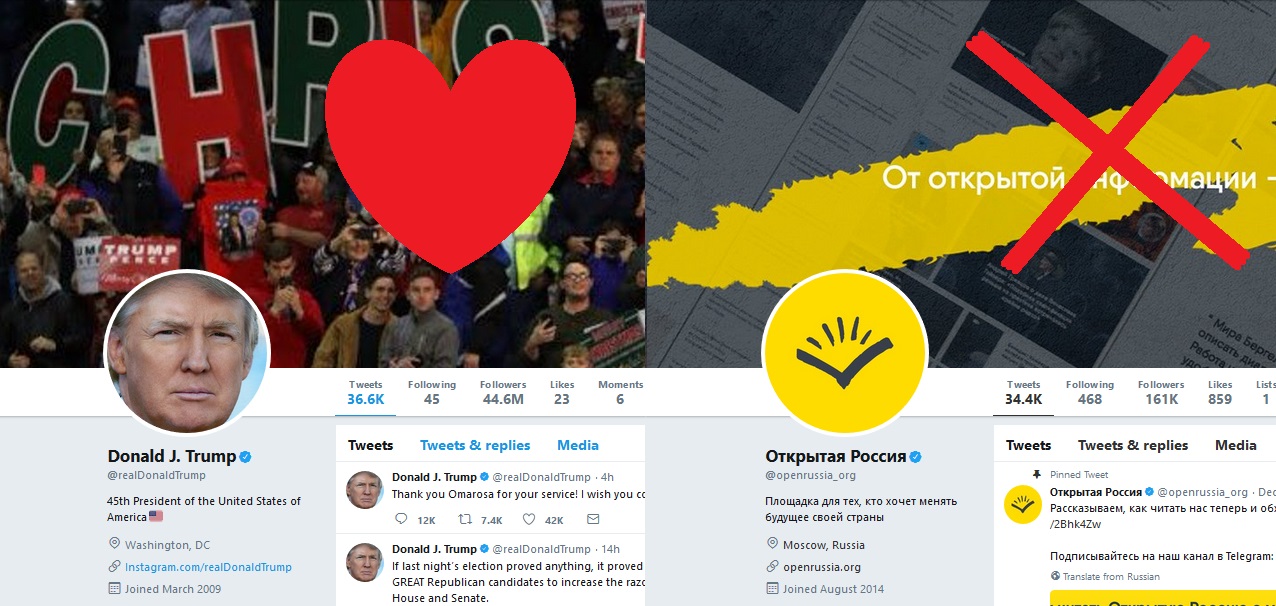Click the envelope message icon on the tweet

[x=593, y=519]
